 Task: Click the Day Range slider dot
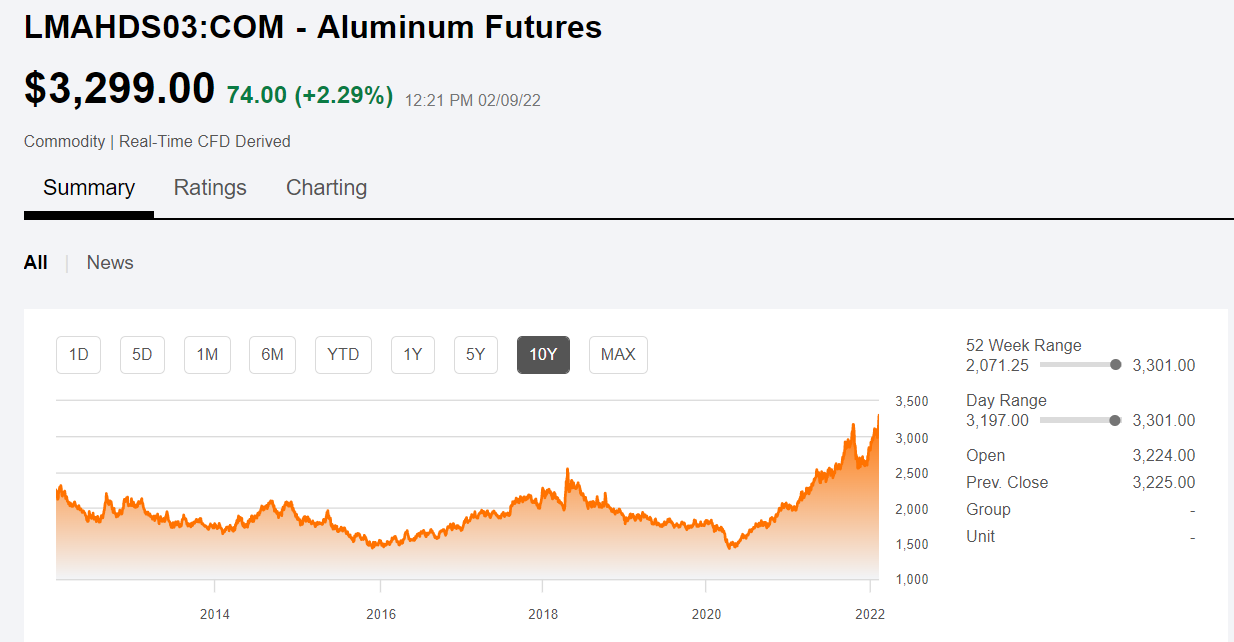pos(1115,420)
